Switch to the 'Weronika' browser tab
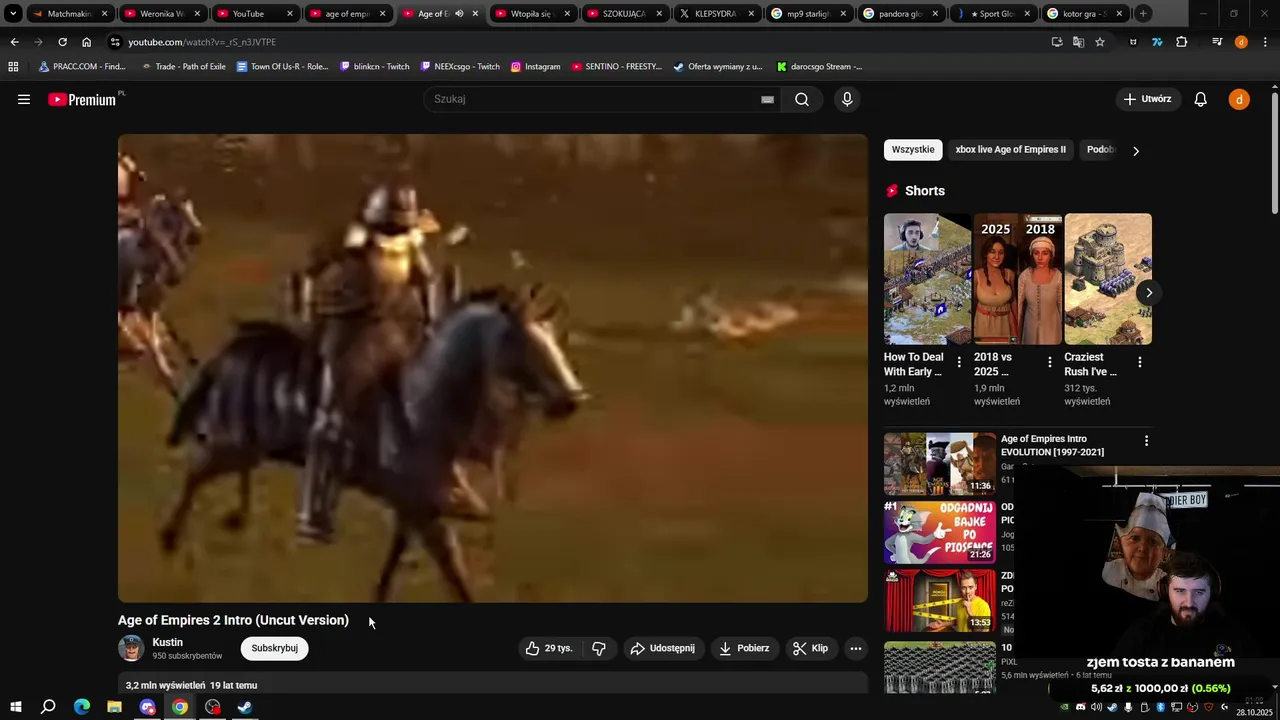The height and width of the screenshot is (720, 1280). click(x=160, y=14)
